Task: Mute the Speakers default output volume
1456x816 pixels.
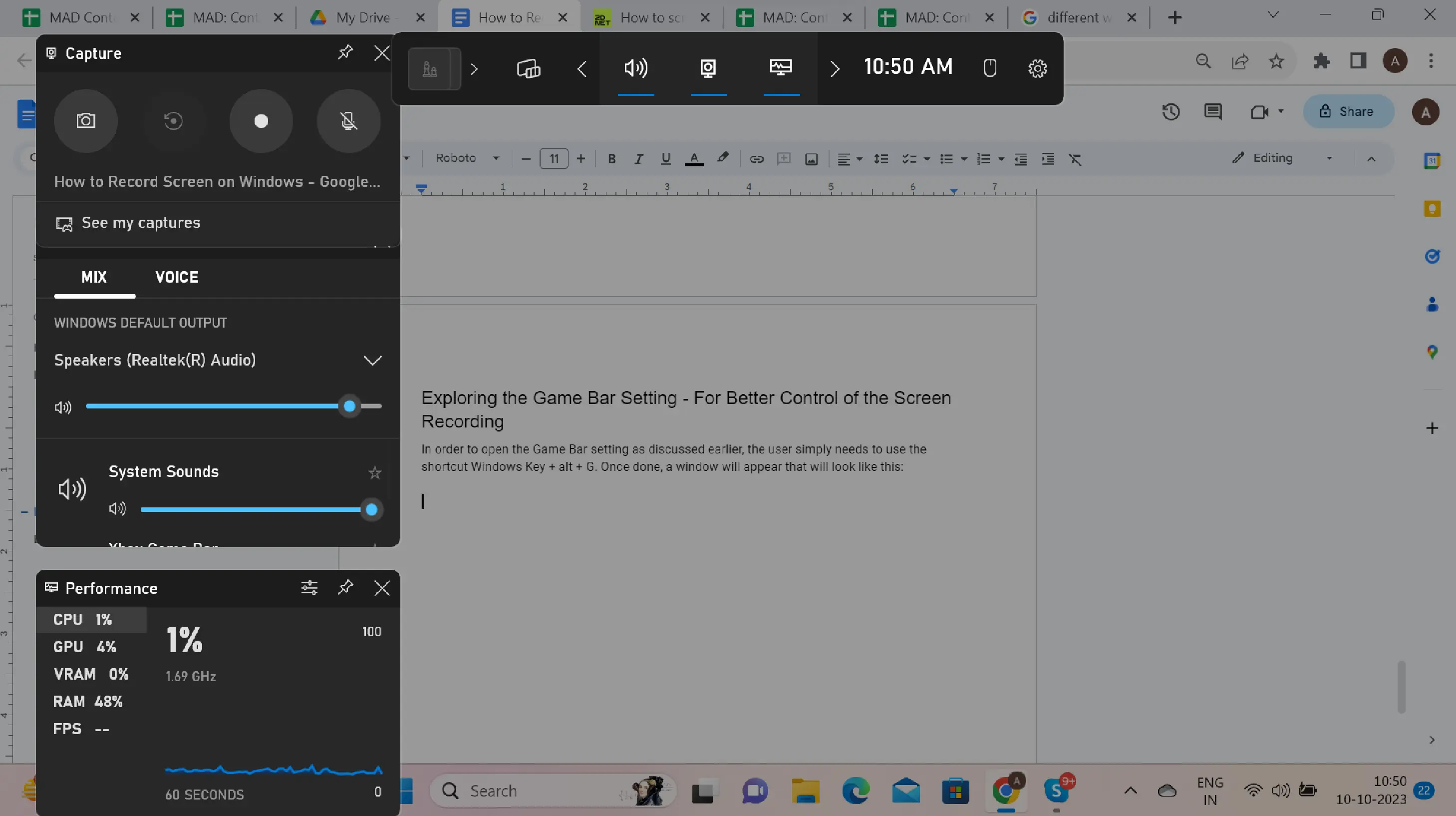Action: pos(63,407)
